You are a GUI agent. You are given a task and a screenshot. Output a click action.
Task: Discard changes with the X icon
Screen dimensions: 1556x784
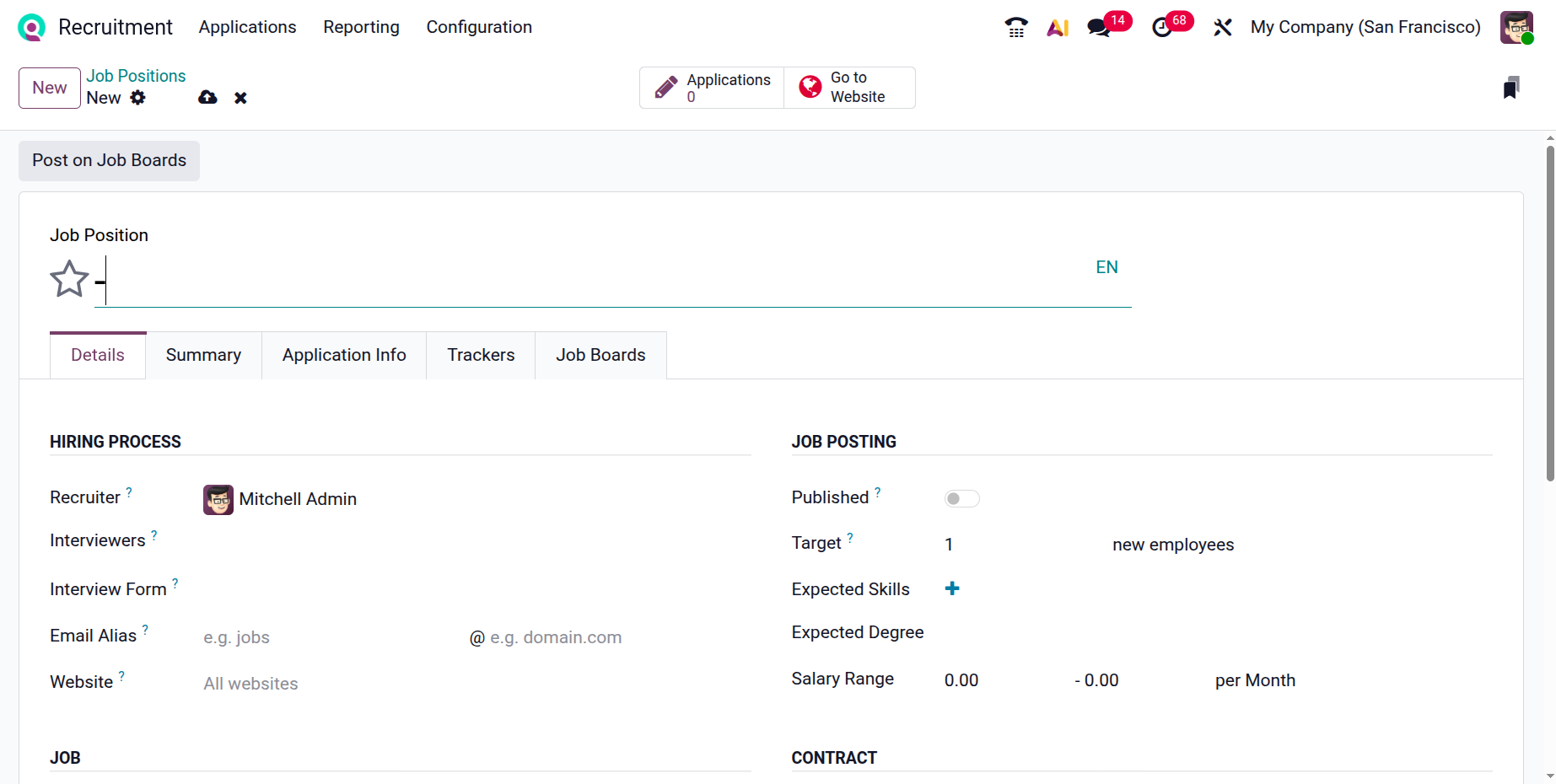pyautogui.click(x=240, y=98)
